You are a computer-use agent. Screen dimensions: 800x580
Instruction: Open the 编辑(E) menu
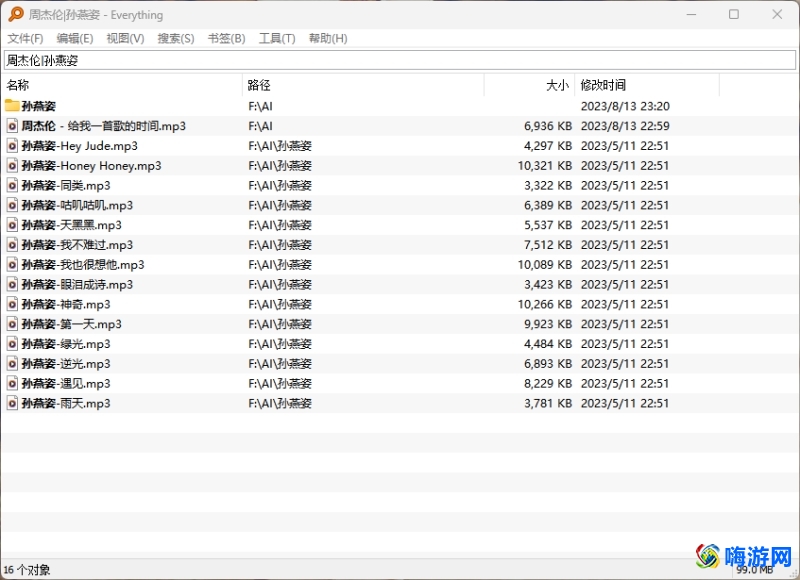(74, 38)
